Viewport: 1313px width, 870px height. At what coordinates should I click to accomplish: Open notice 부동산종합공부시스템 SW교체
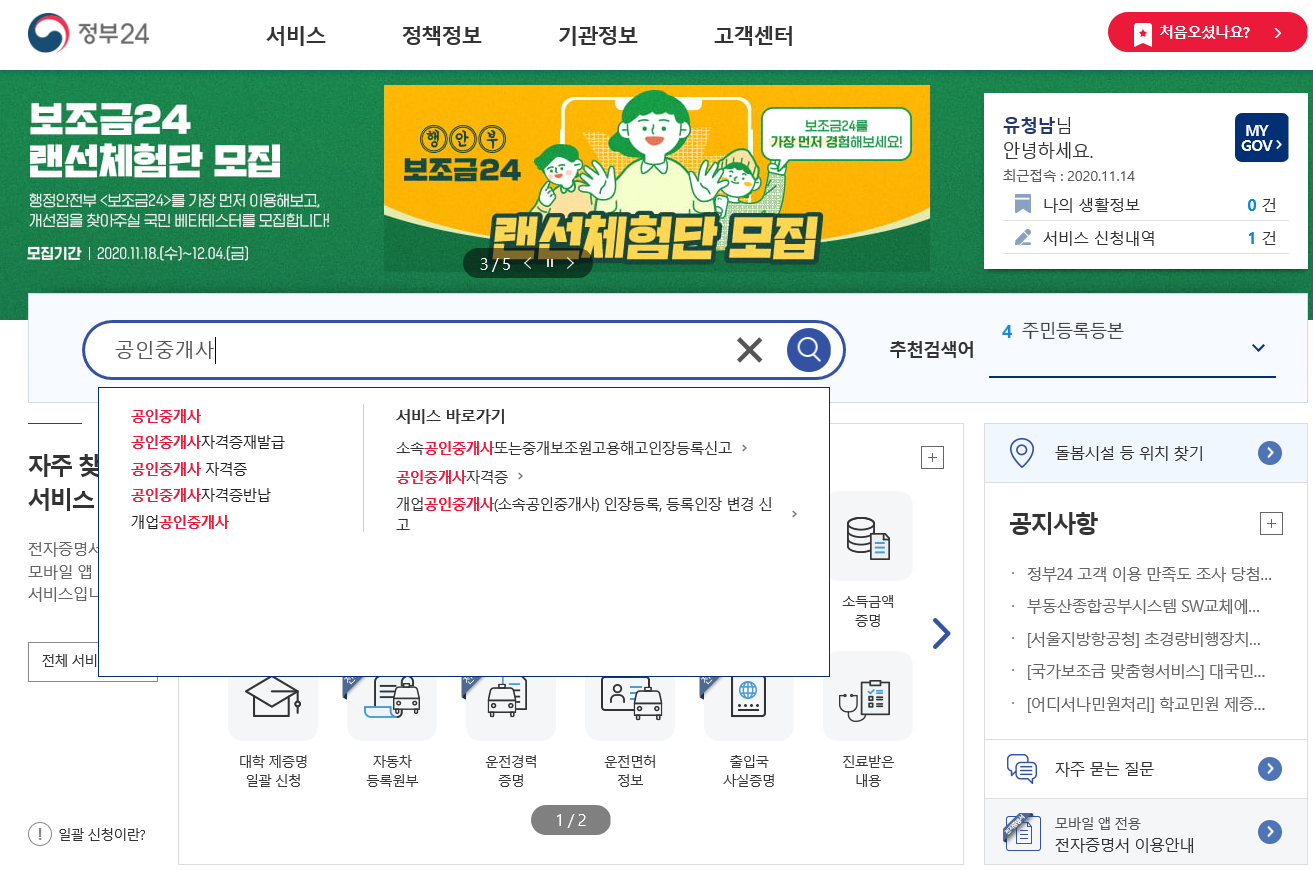[x=1143, y=606]
